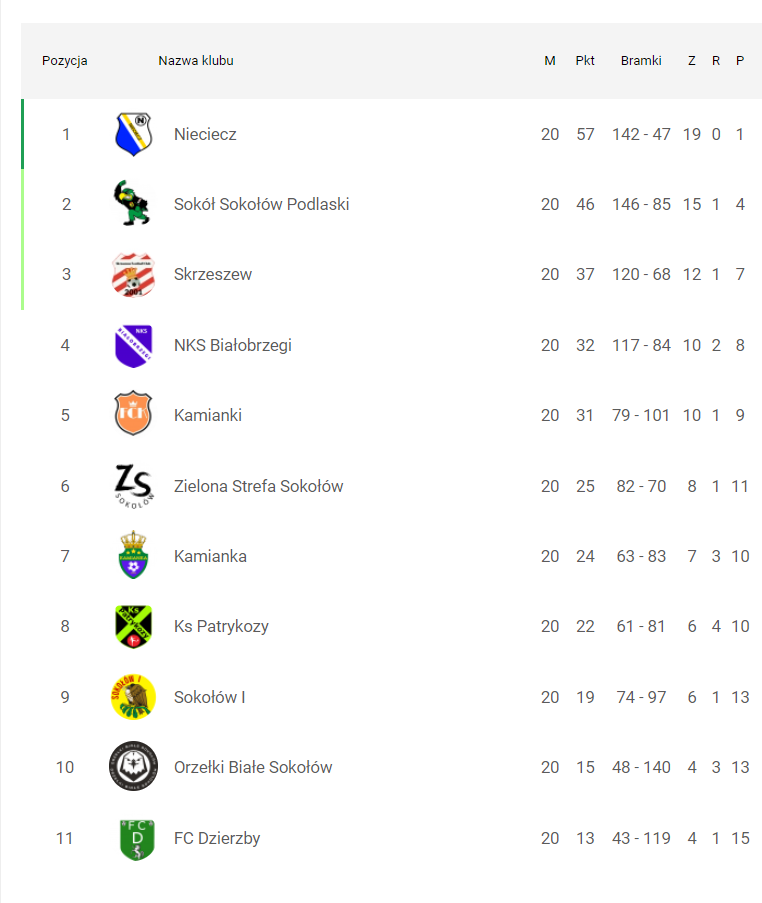Select the crowned Kamianka crest

133,555
